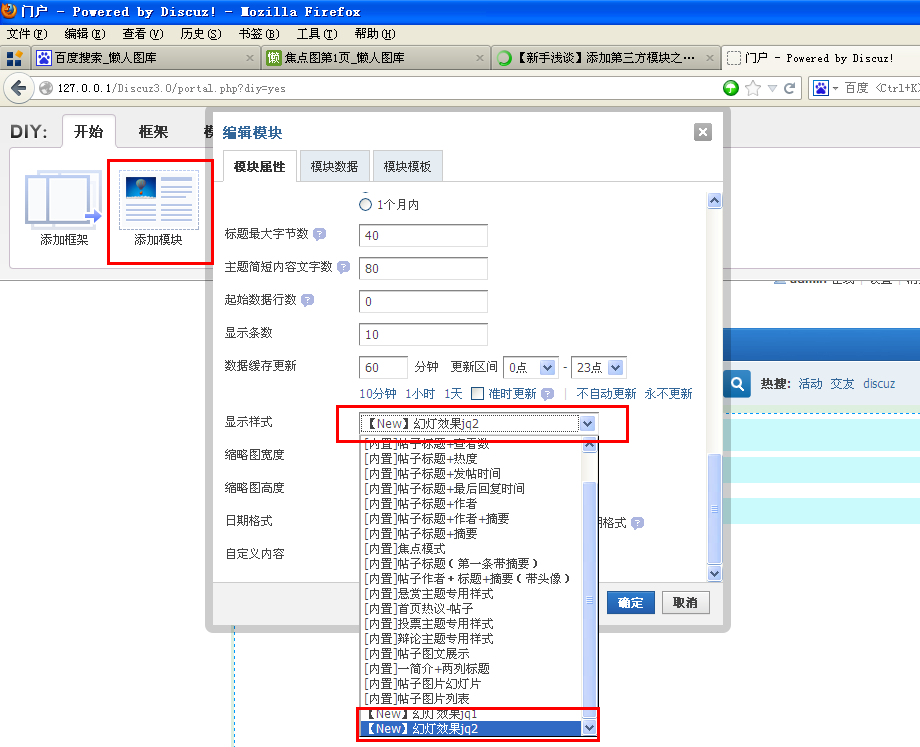Open the 编辑 menu
Image resolution: width=920 pixels, height=747 pixels.
(85, 33)
